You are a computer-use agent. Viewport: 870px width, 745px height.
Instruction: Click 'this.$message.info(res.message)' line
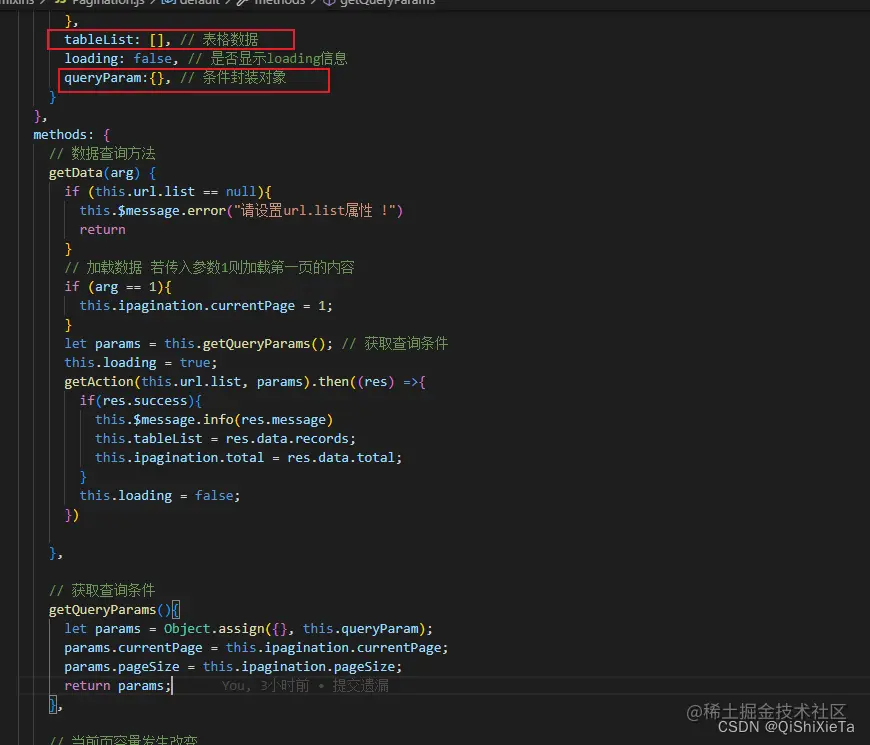pyautogui.click(x=214, y=419)
